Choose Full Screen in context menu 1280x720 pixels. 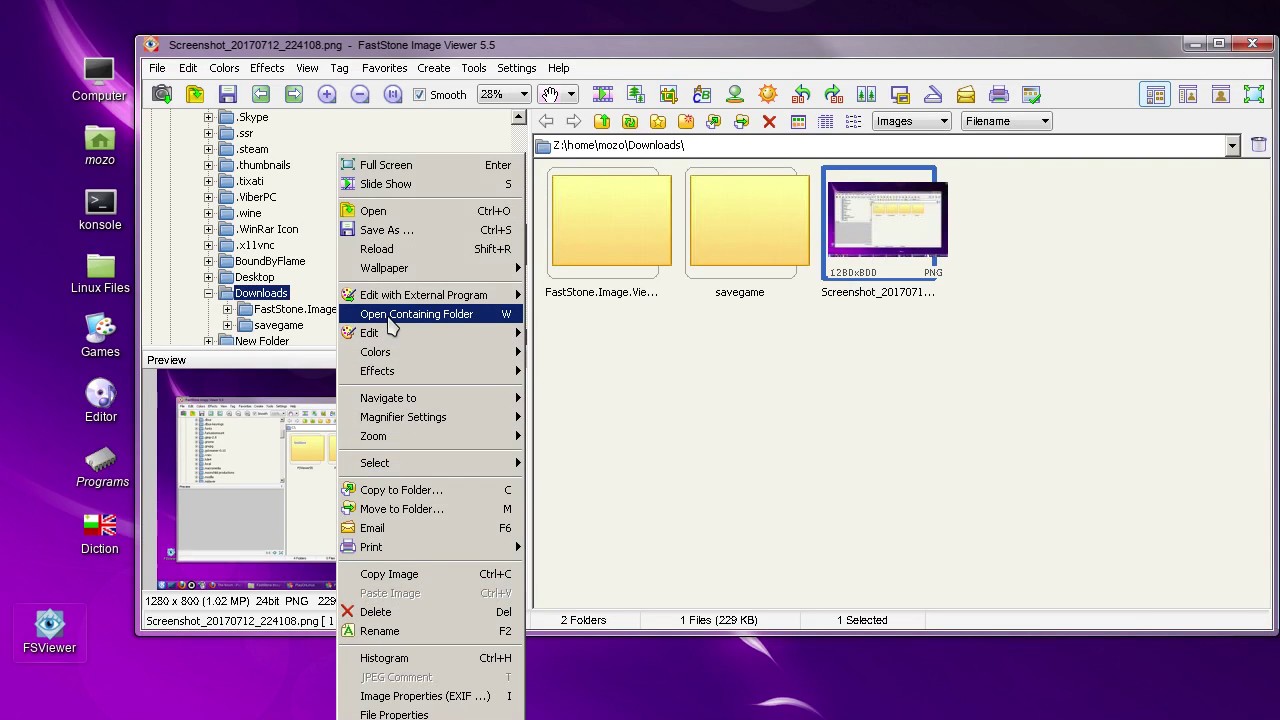coord(430,165)
